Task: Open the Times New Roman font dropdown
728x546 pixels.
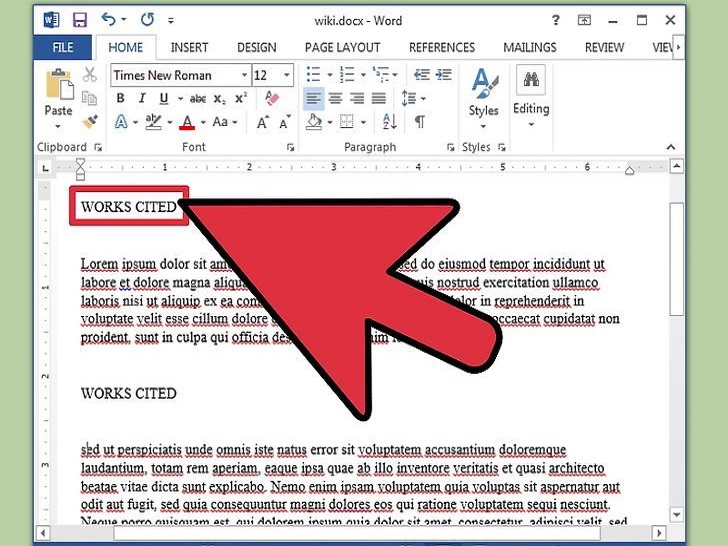Action: (244, 75)
